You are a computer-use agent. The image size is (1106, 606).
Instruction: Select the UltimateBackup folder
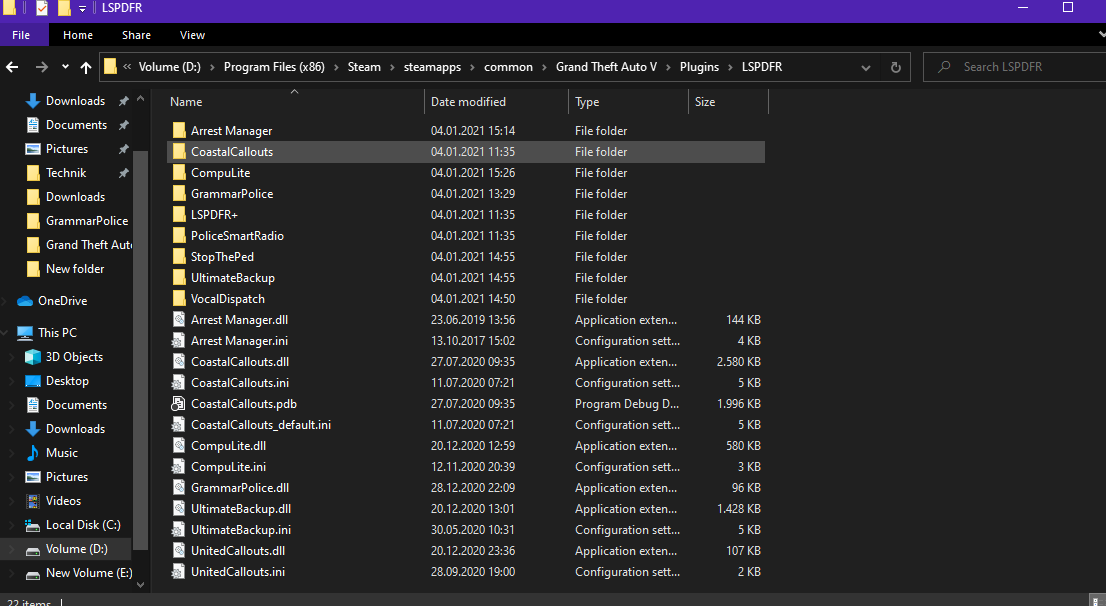232,278
